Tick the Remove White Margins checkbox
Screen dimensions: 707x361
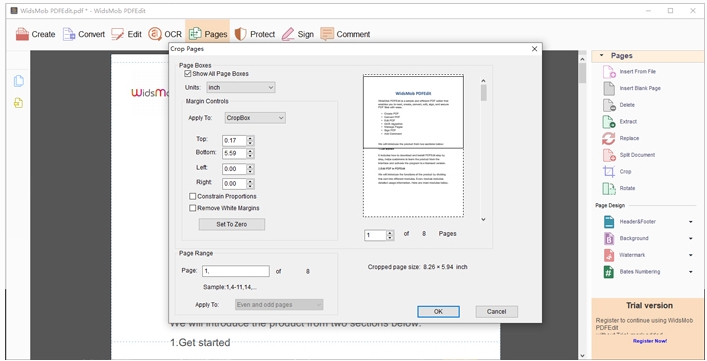193,208
